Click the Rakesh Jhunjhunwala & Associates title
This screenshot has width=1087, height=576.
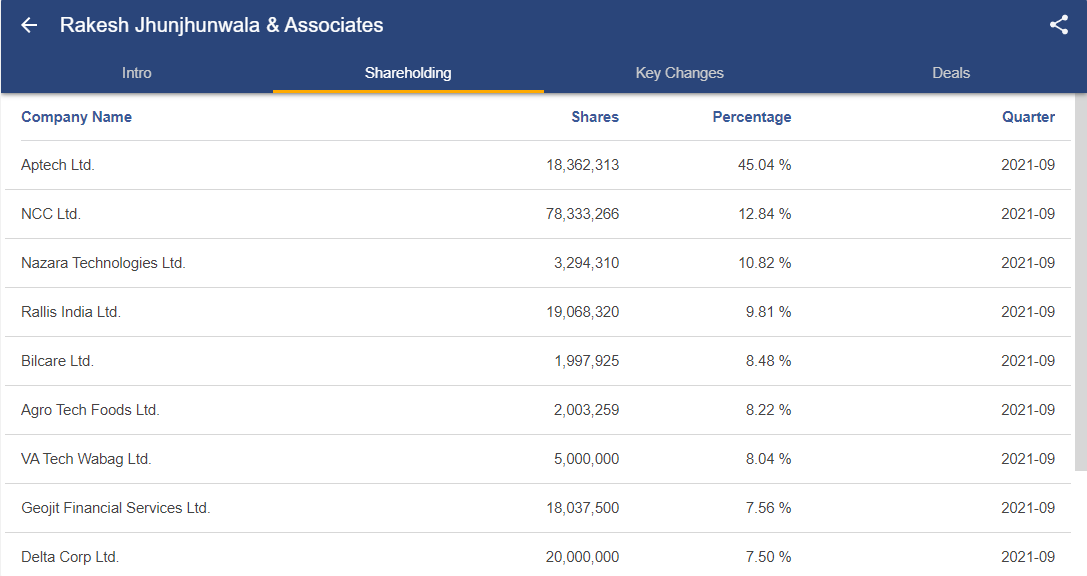point(221,25)
